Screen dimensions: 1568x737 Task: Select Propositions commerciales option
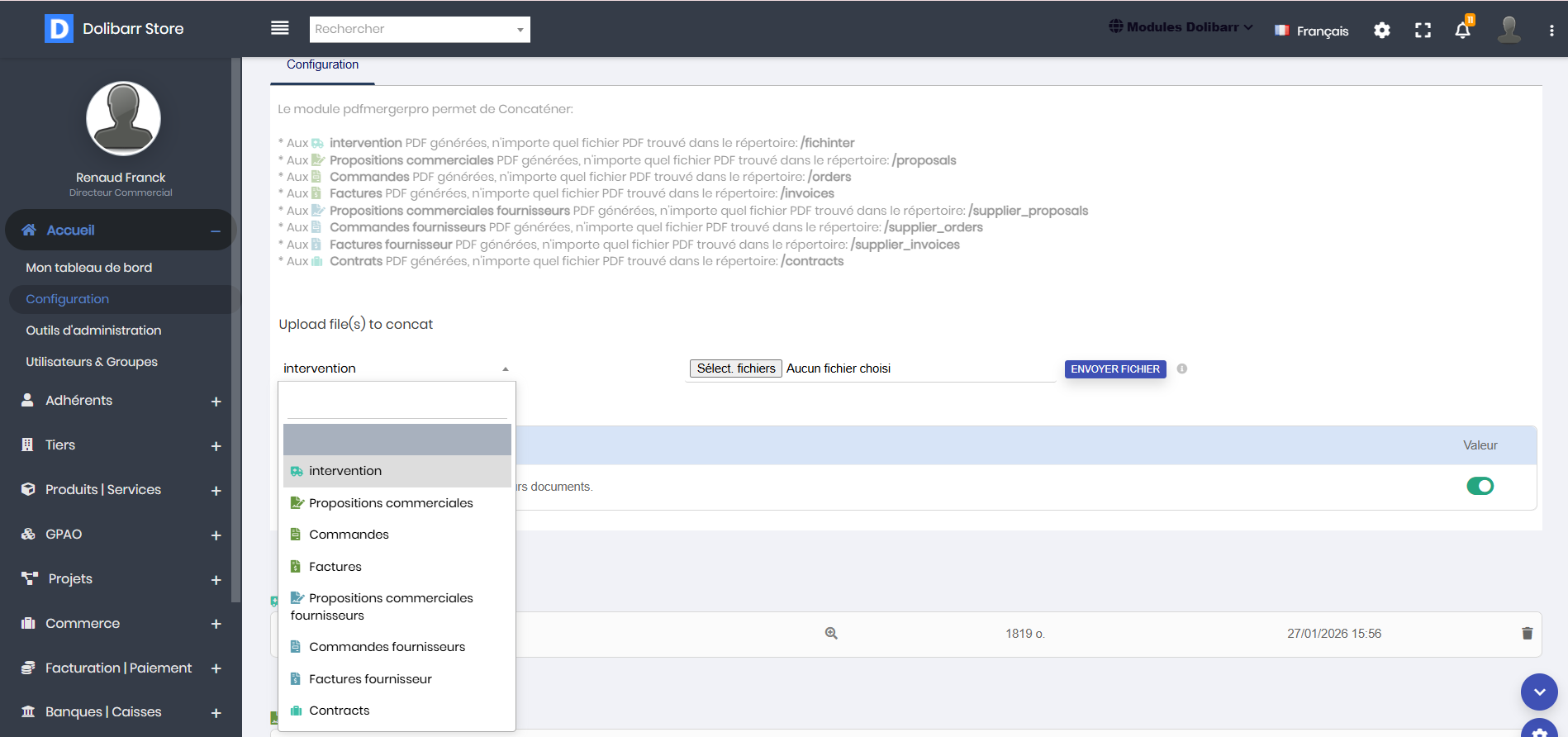click(x=397, y=503)
